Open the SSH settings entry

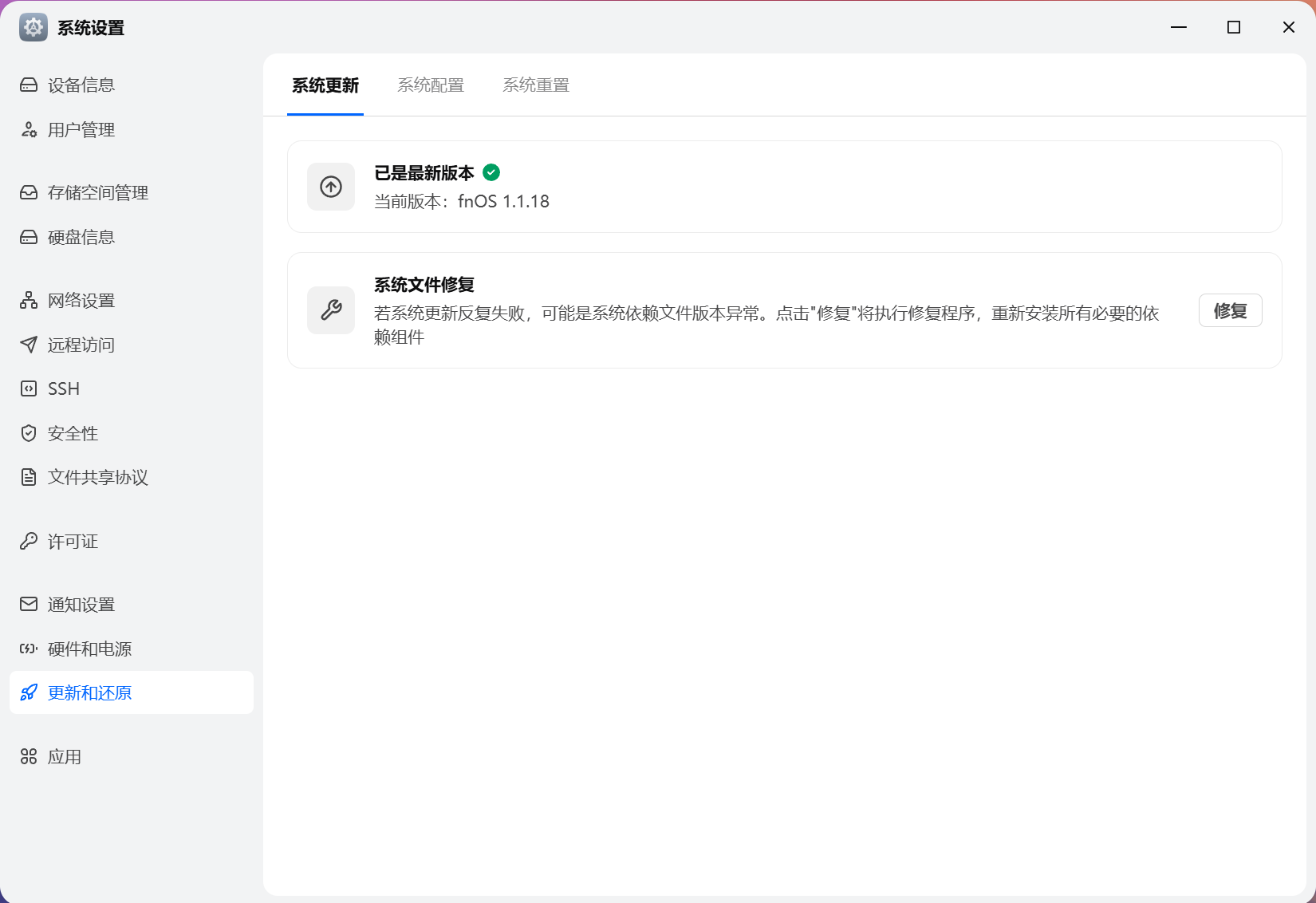point(132,388)
